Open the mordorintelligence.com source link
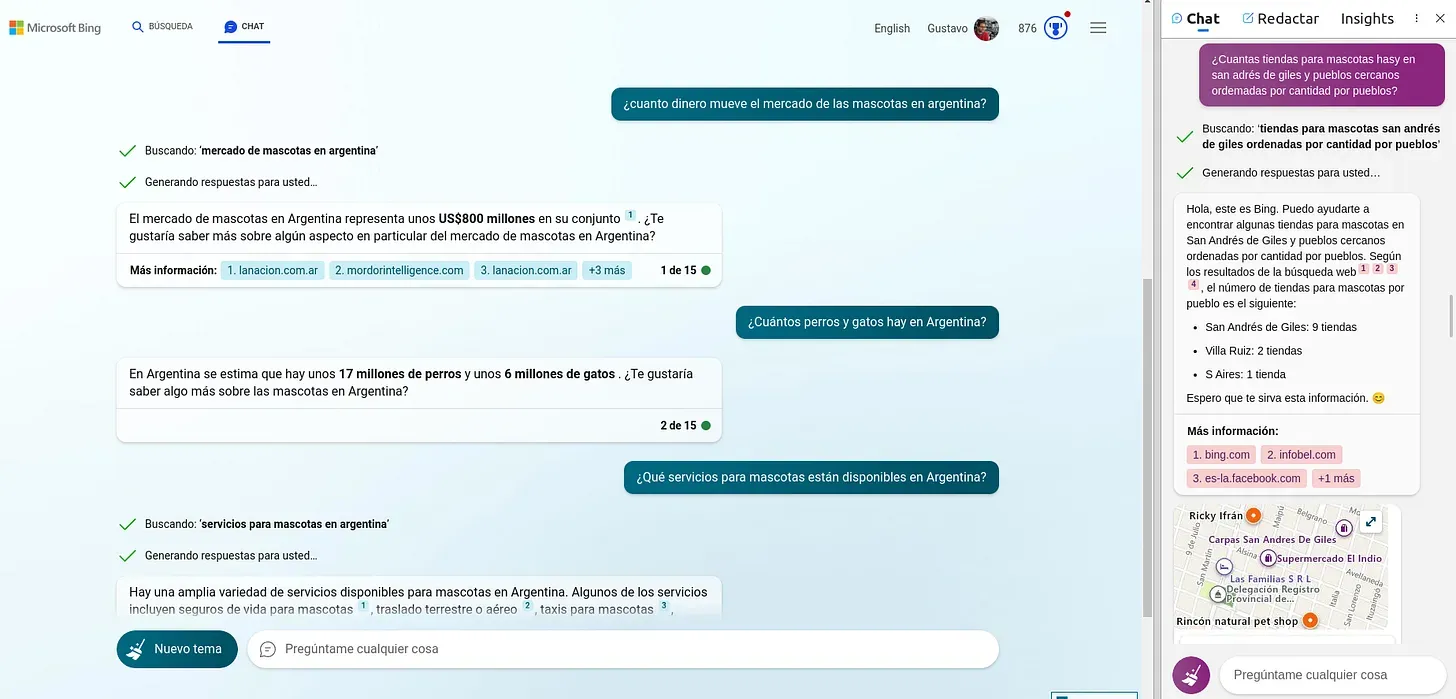The image size is (1456, 699). [399, 270]
